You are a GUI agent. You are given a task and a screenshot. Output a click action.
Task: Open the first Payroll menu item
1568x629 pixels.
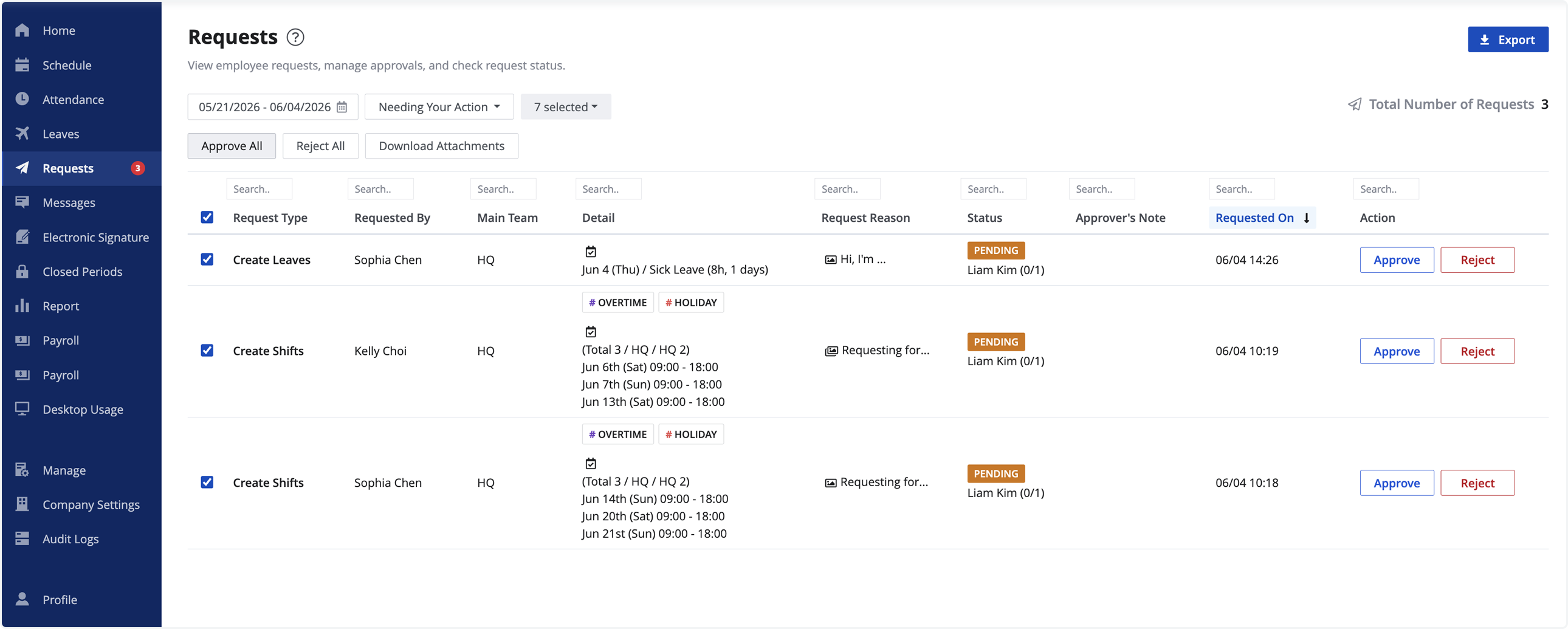(81, 340)
